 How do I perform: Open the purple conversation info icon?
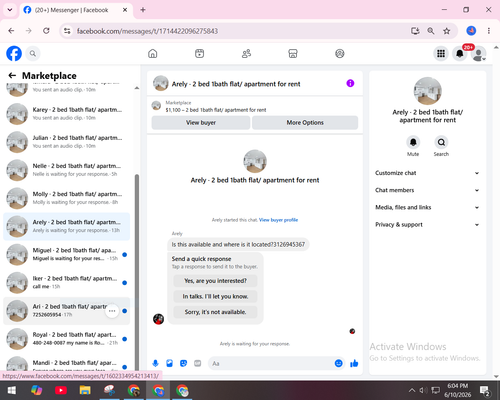click(350, 83)
